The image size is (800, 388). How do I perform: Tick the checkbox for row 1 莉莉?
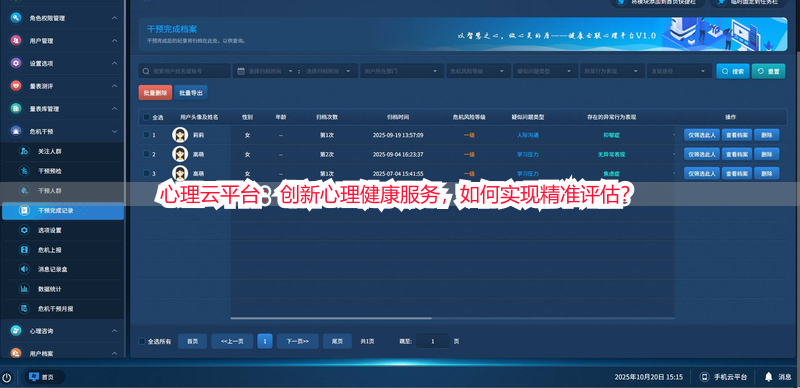pos(146,135)
